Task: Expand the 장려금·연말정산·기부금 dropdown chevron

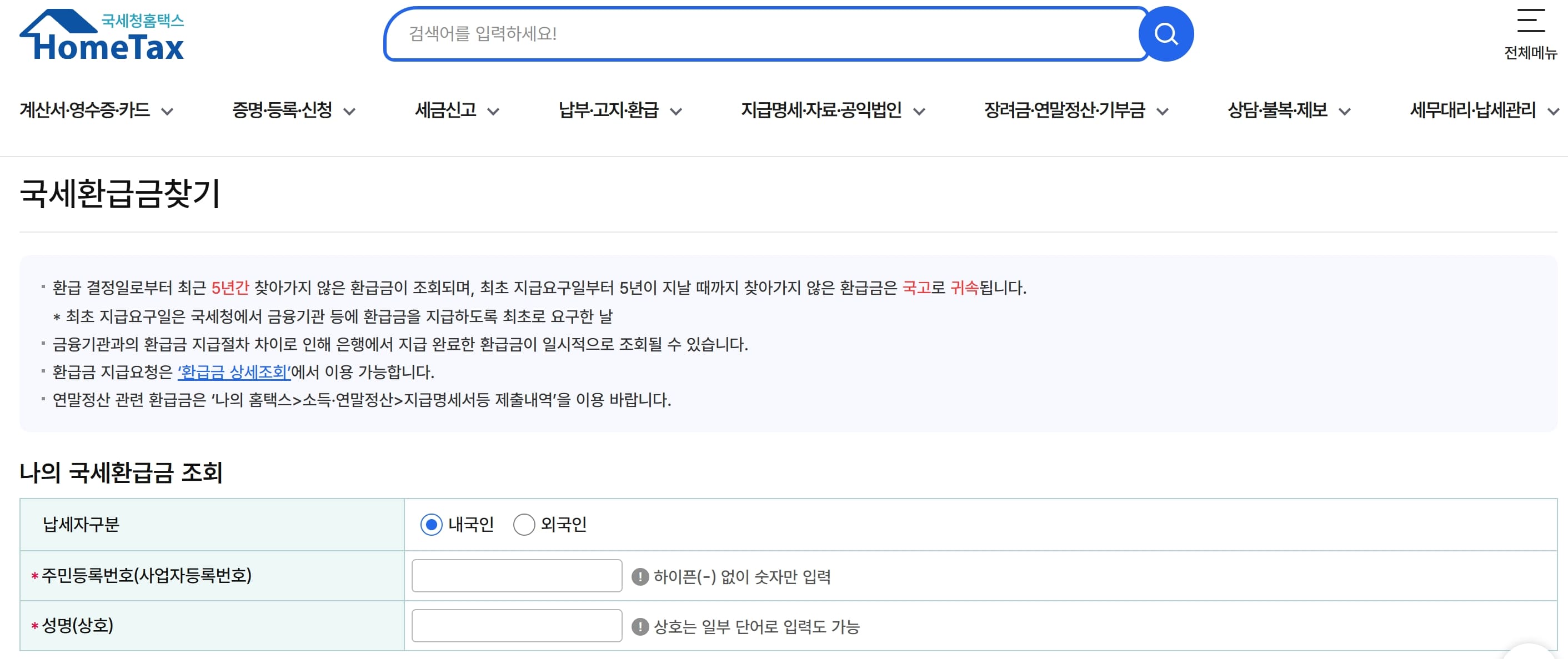Action: pyautogui.click(x=1164, y=112)
